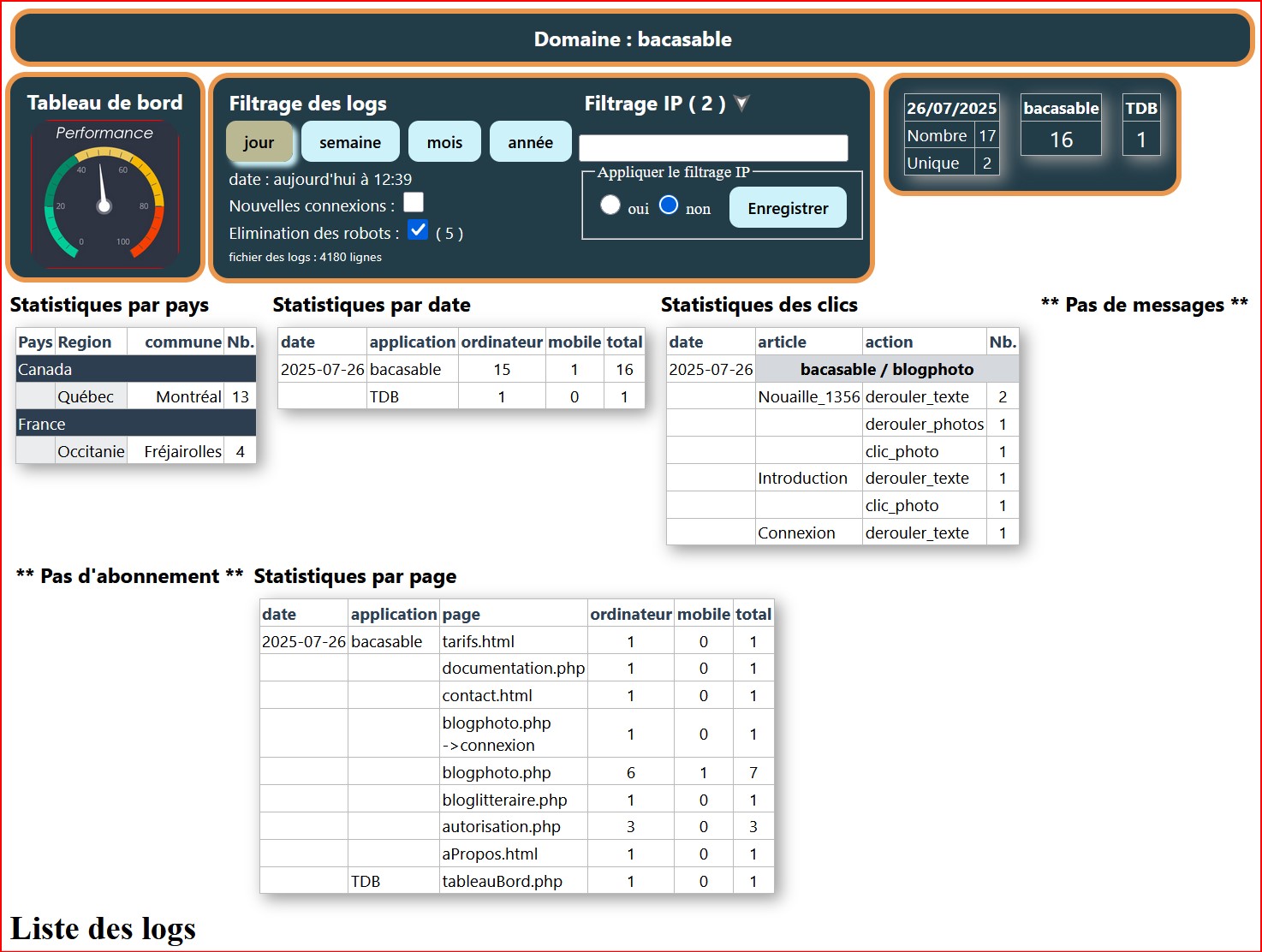Select the non radio button
Viewport: 1262px width, 952px height.
[x=669, y=205]
